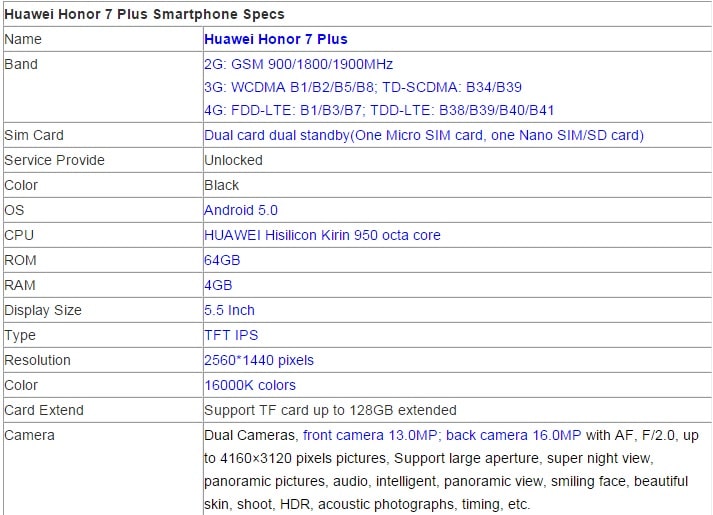
Task: Click the Support TF card 128GB text
Action: [x=330, y=410]
